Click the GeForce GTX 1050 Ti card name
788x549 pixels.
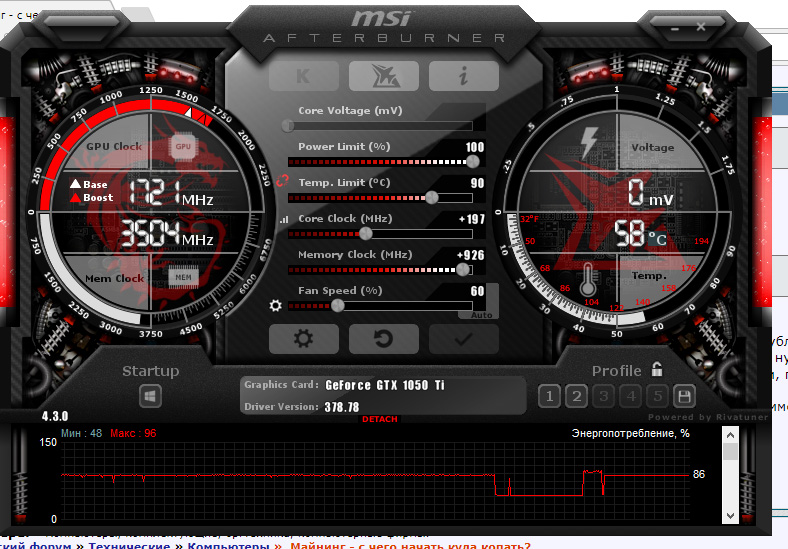[385, 385]
